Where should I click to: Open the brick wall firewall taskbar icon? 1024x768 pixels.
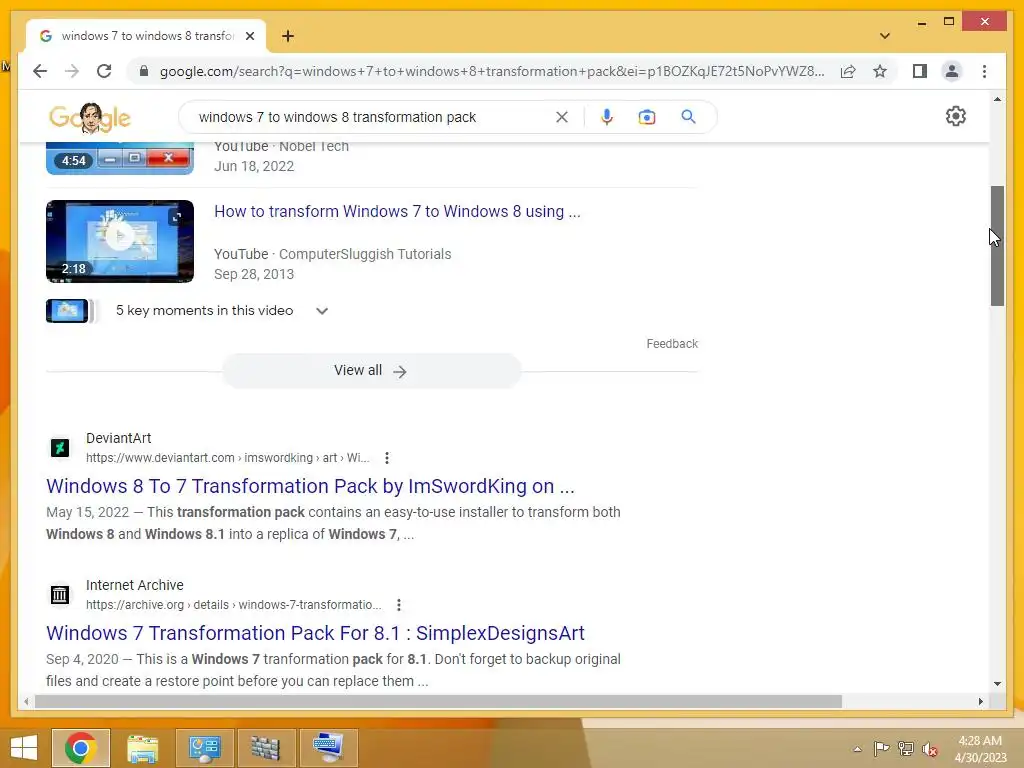pyautogui.click(x=265, y=748)
